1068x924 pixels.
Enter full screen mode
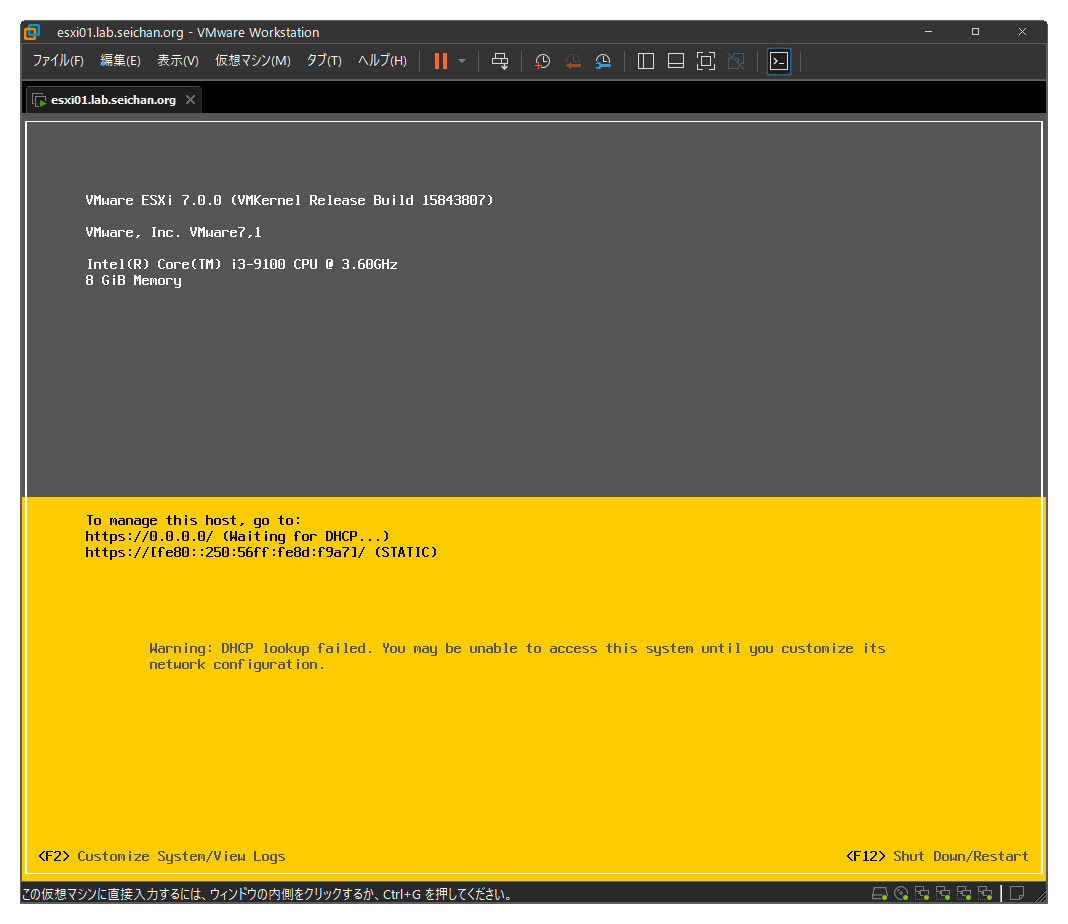pyautogui.click(x=706, y=61)
